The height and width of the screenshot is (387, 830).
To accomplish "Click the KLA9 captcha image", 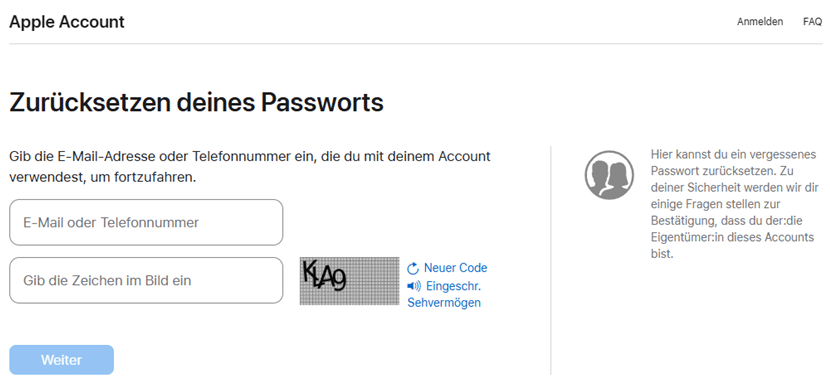I will tap(349, 281).
